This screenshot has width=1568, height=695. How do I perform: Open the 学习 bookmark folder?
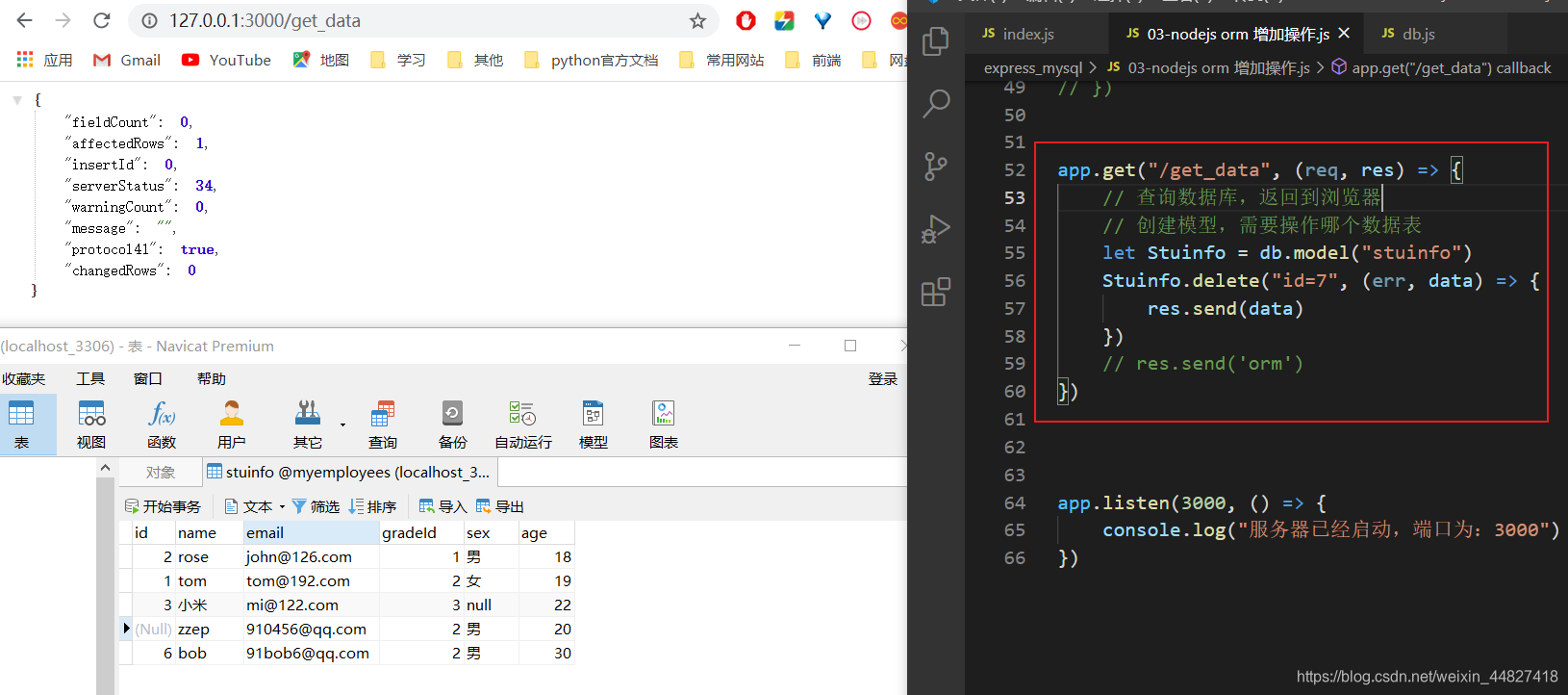(x=398, y=60)
